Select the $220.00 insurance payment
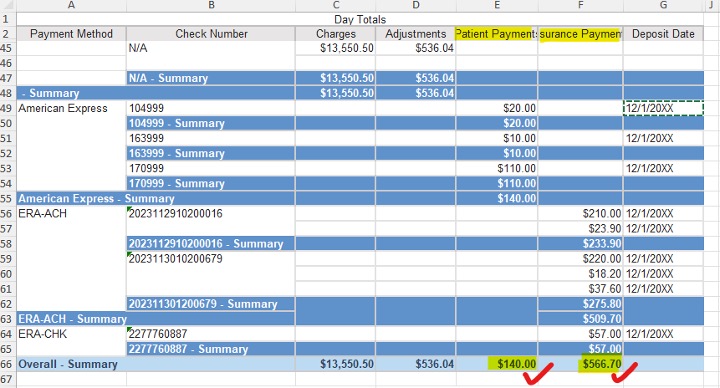Viewport: 720px width, 388px height. [x=580, y=259]
